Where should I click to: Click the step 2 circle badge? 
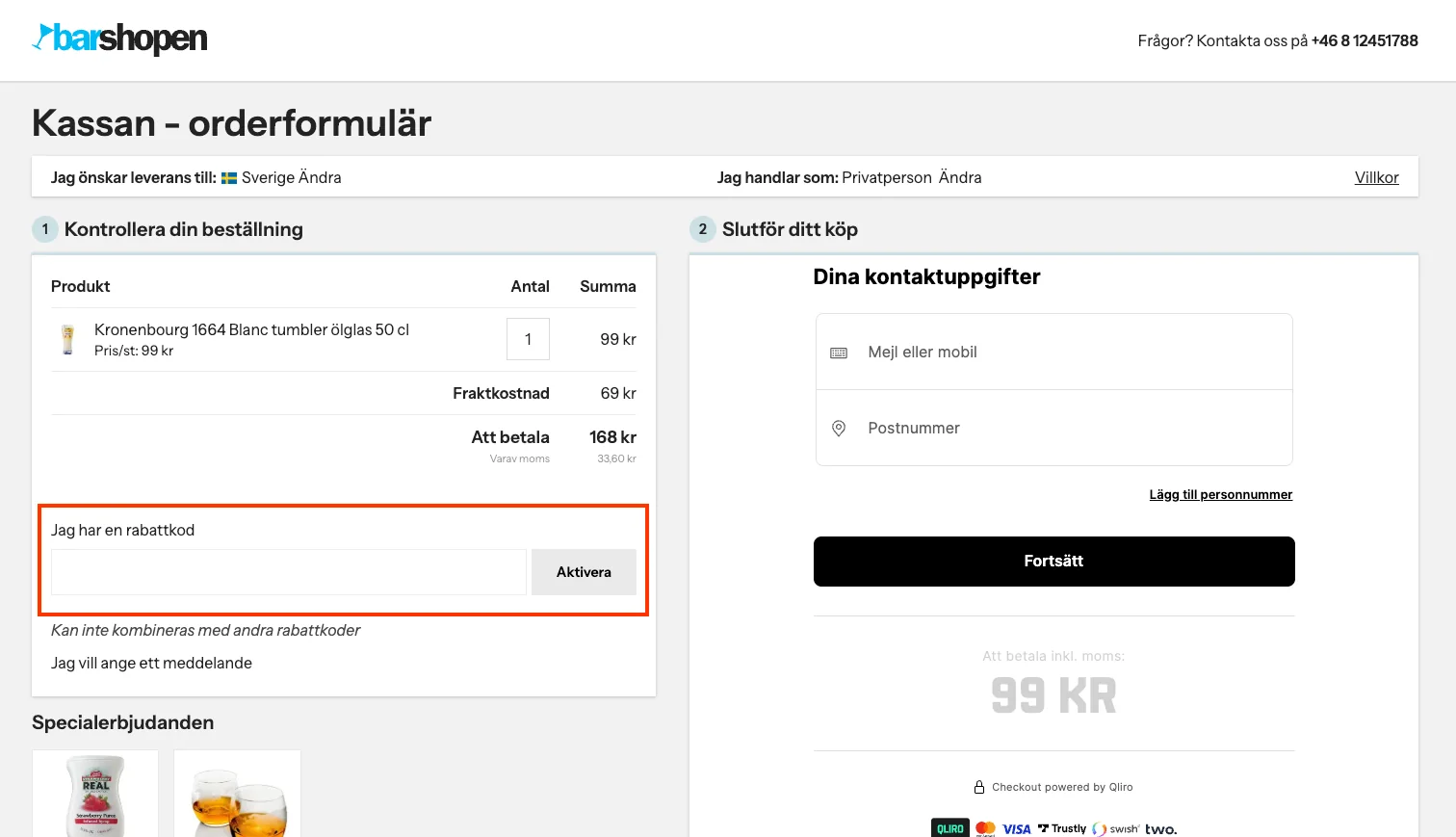pyautogui.click(x=703, y=229)
